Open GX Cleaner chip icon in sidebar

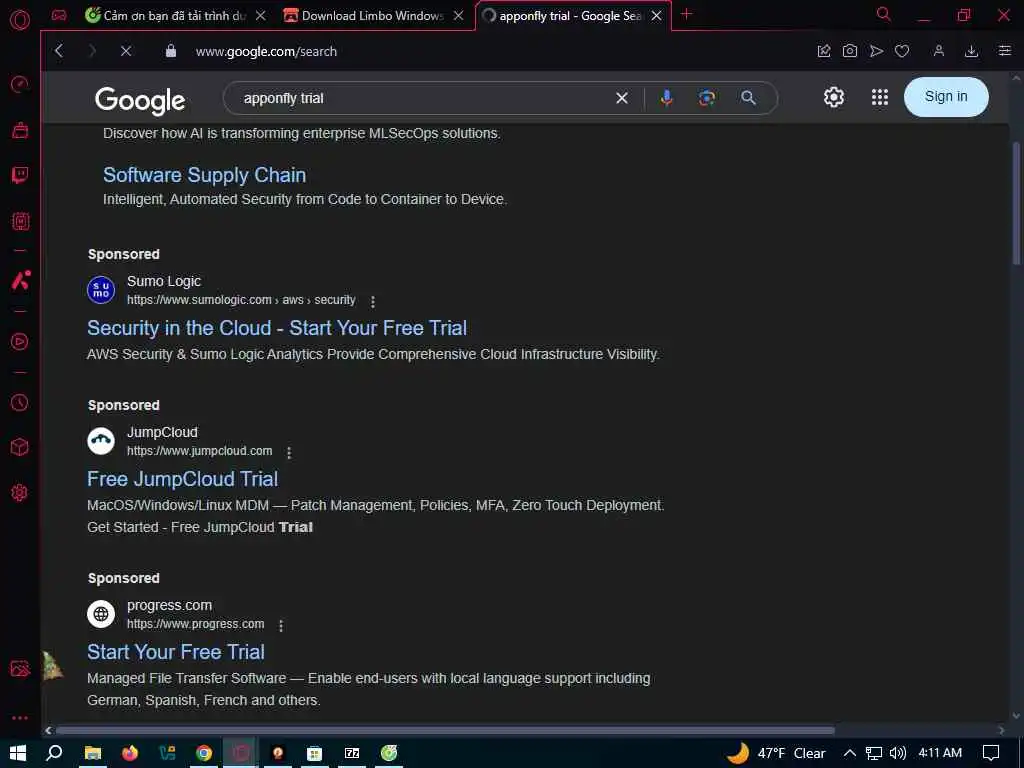[x=20, y=221]
